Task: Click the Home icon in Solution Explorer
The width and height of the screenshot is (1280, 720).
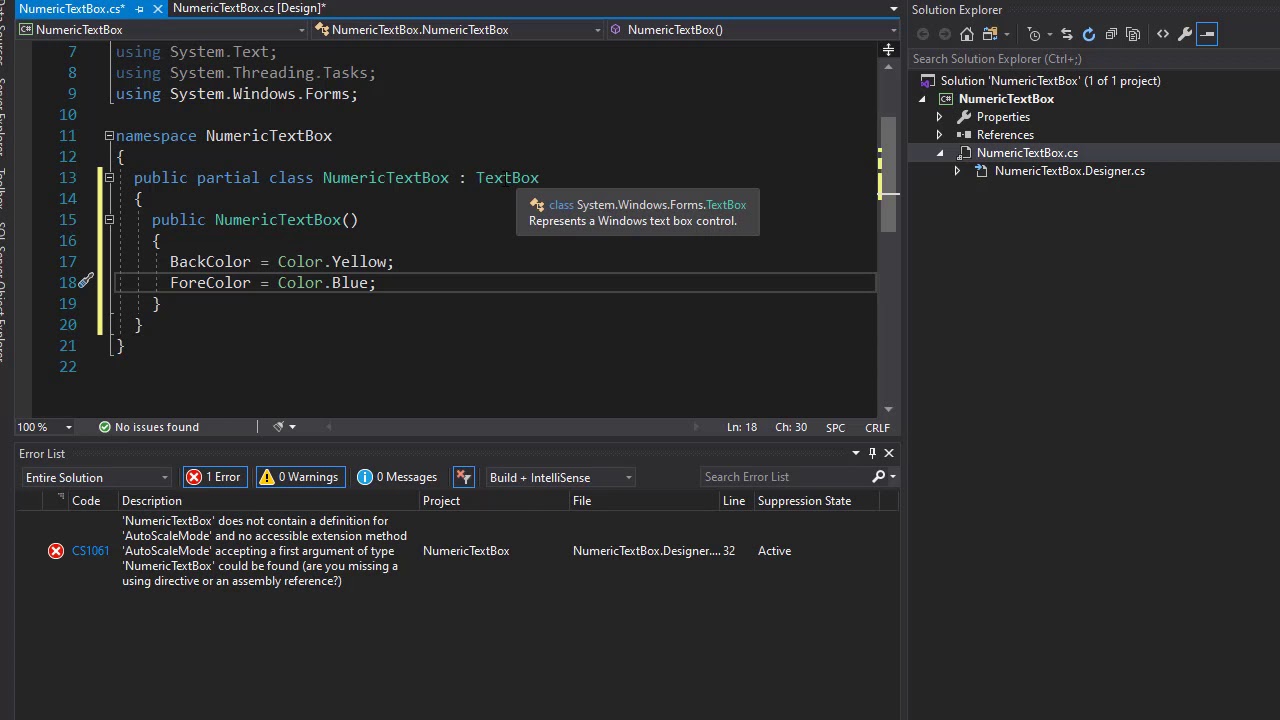Action: click(x=966, y=34)
